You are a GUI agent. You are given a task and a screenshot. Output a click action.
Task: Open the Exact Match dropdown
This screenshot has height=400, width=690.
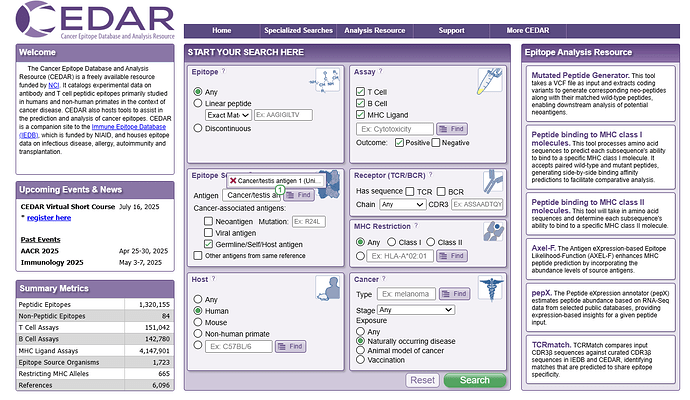pyautogui.click(x=228, y=115)
